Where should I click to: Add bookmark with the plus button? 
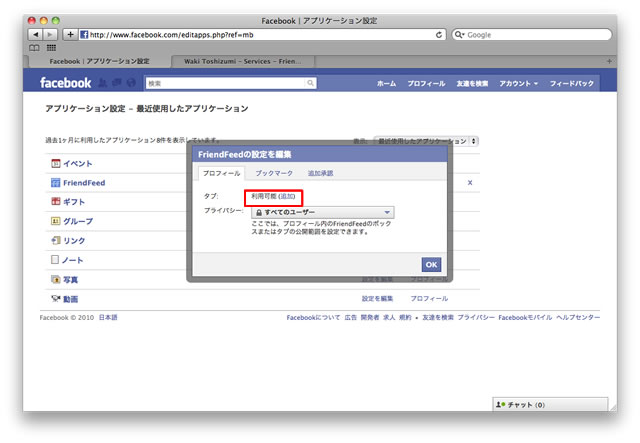pyautogui.click(x=70, y=35)
